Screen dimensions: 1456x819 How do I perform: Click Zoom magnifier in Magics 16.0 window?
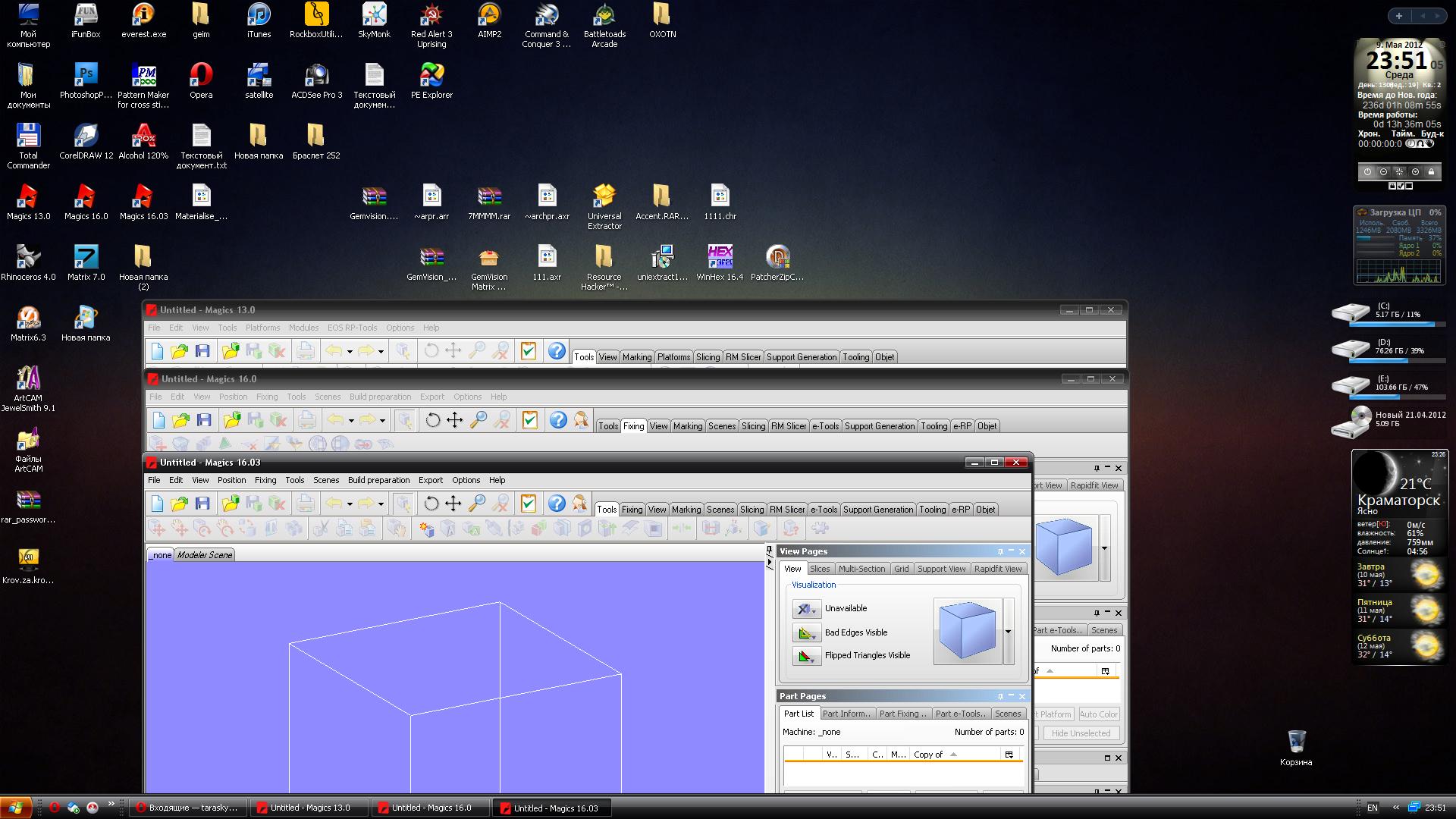pyautogui.click(x=479, y=420)
